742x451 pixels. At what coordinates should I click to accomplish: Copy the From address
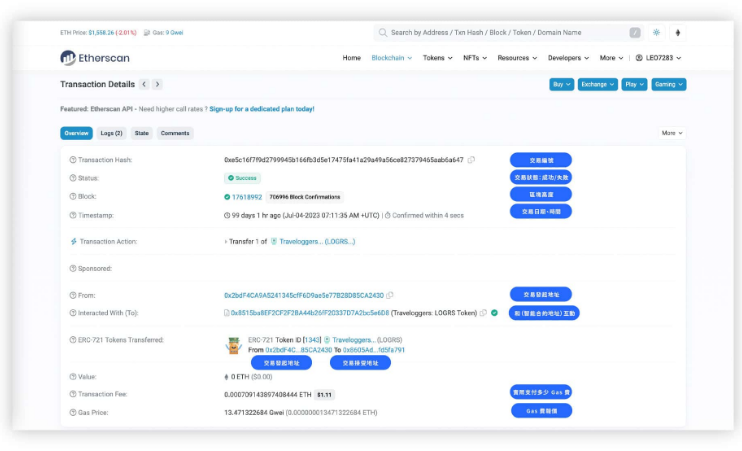pos(389,295)
